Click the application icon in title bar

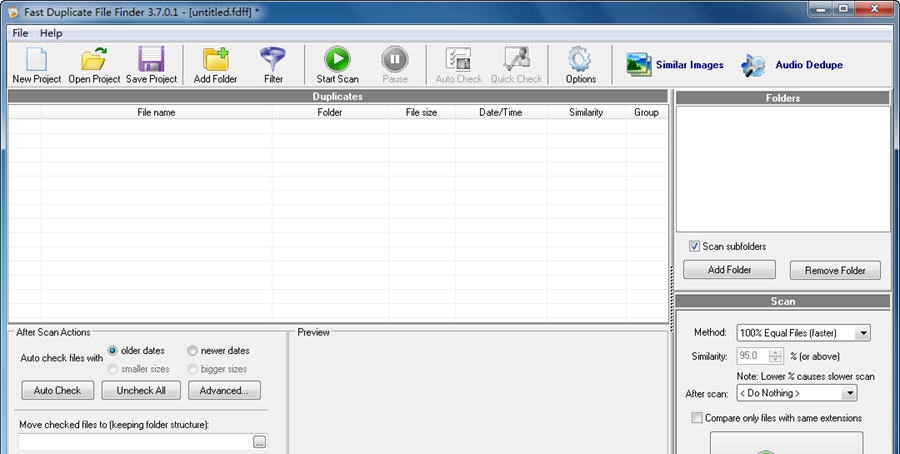point(13,11)
